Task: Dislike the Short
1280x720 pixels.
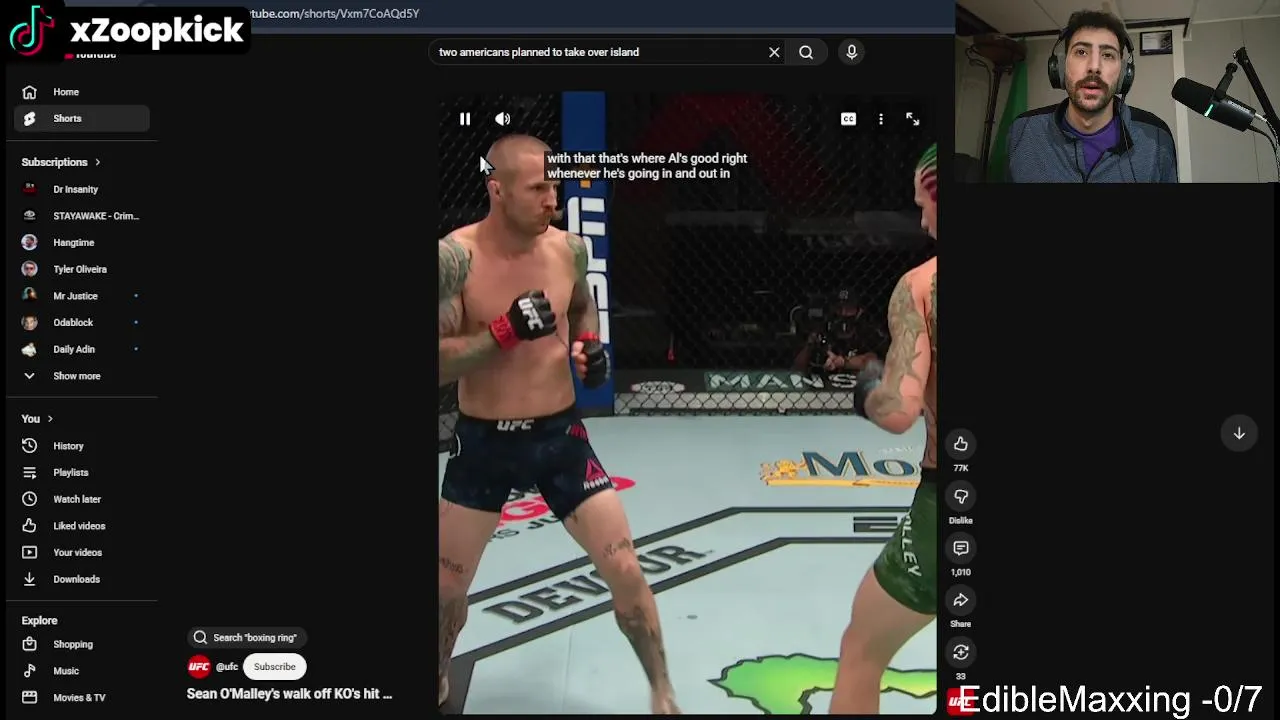Action: (x=961, y=496)
